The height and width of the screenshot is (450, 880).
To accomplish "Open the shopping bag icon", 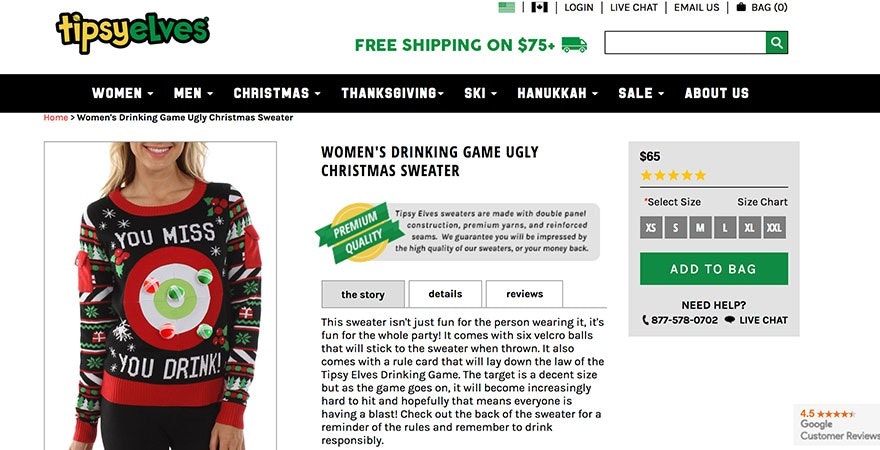I will [741, 8].
